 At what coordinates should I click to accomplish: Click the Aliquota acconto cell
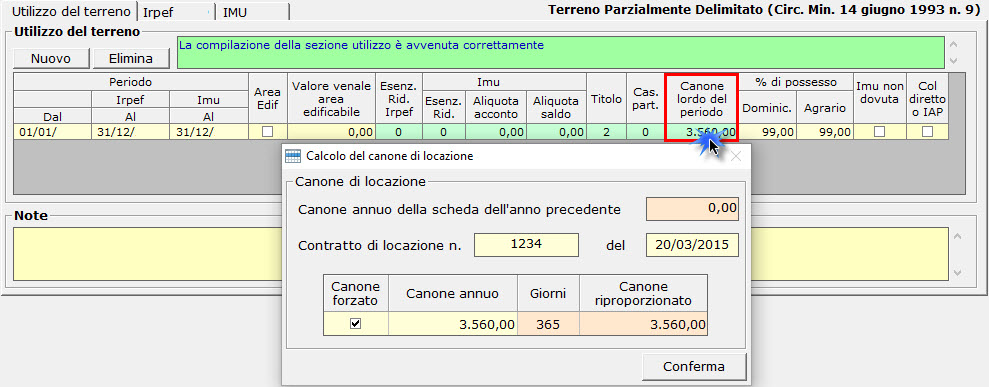[x=496, y=132]
